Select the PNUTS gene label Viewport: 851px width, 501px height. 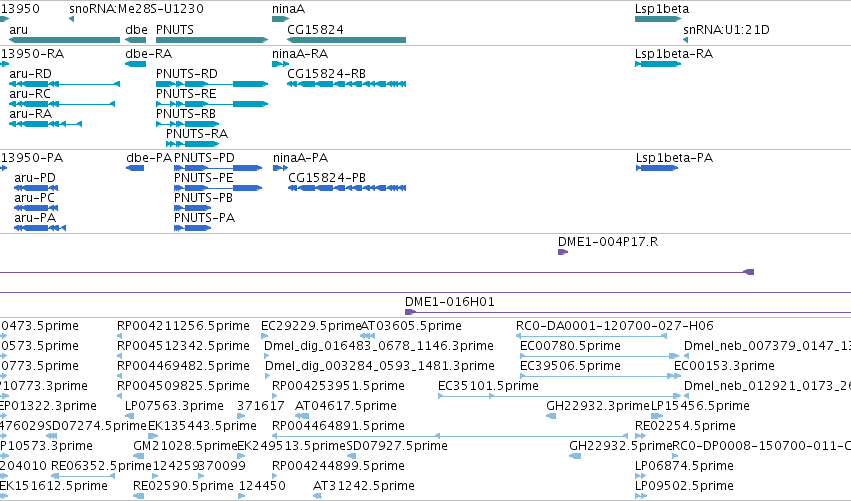pyautogui.click(x=175, y=30)
